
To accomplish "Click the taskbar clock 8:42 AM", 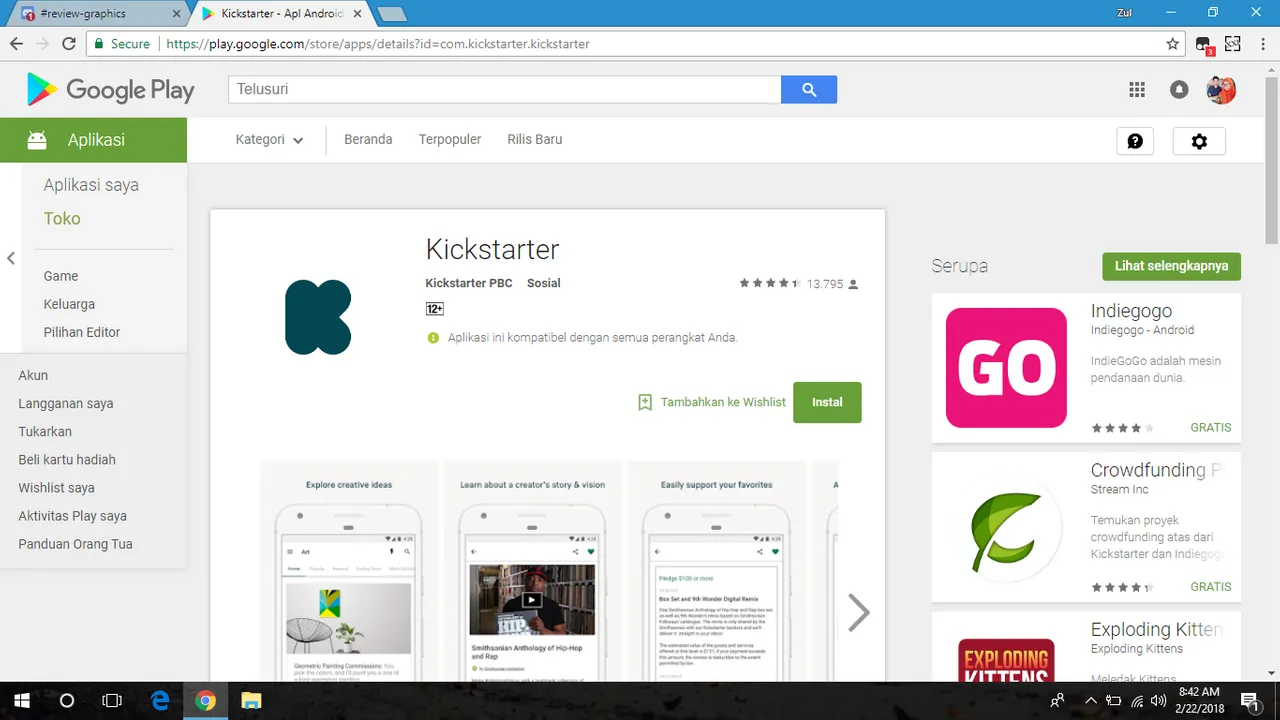I will 1198,692.
